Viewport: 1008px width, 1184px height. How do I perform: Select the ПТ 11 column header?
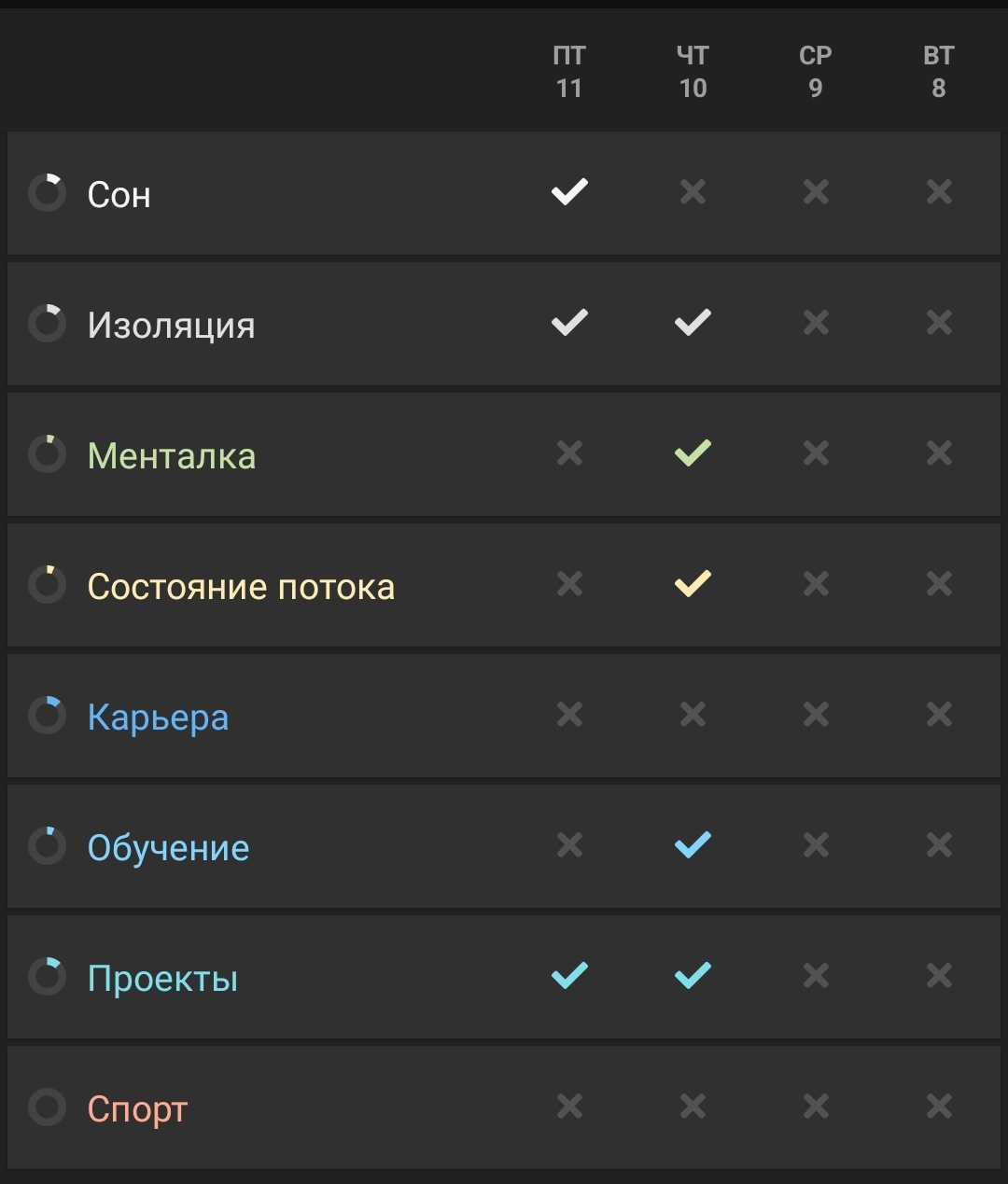pos(569,72)
